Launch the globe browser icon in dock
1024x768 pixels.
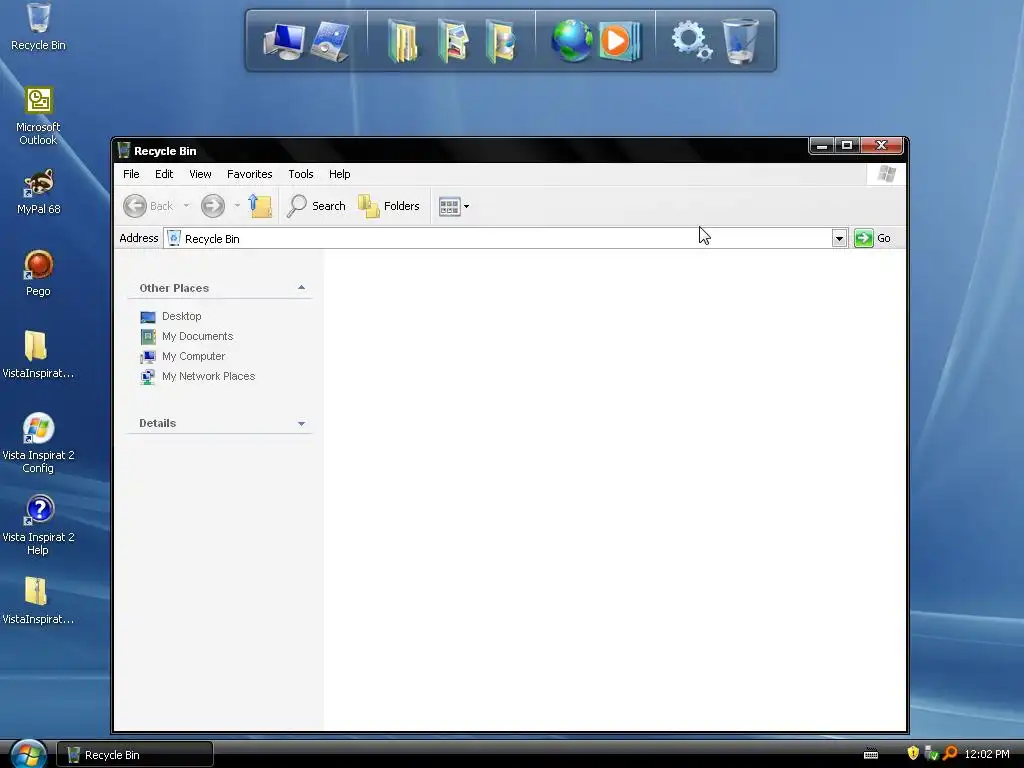click(571, 41)
